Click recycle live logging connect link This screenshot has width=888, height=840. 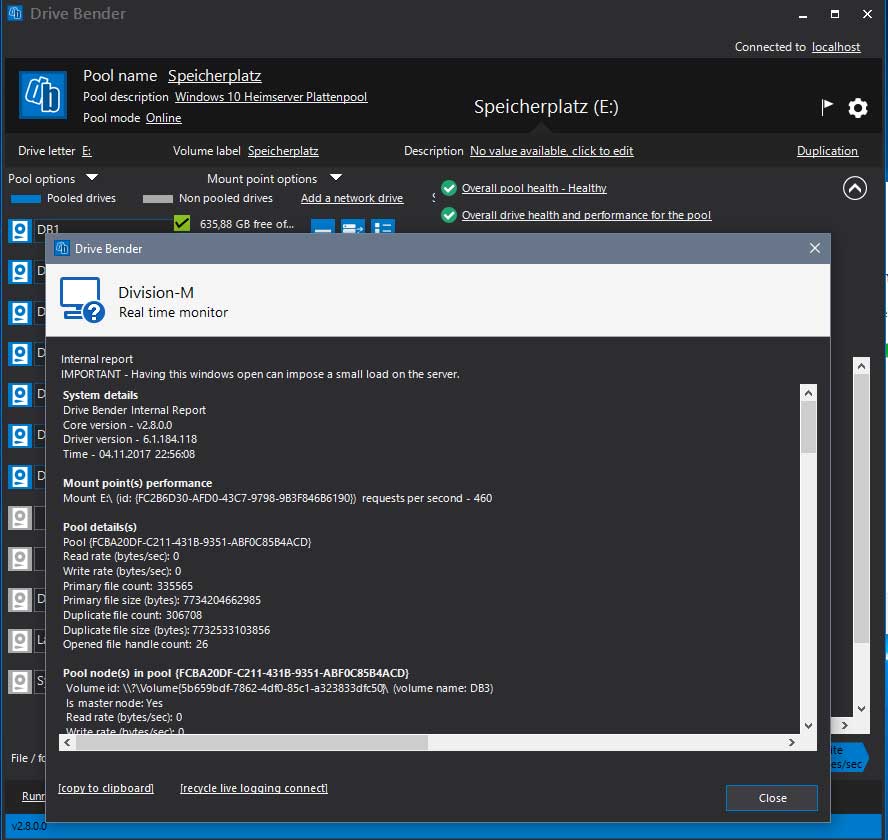point(254,788)
